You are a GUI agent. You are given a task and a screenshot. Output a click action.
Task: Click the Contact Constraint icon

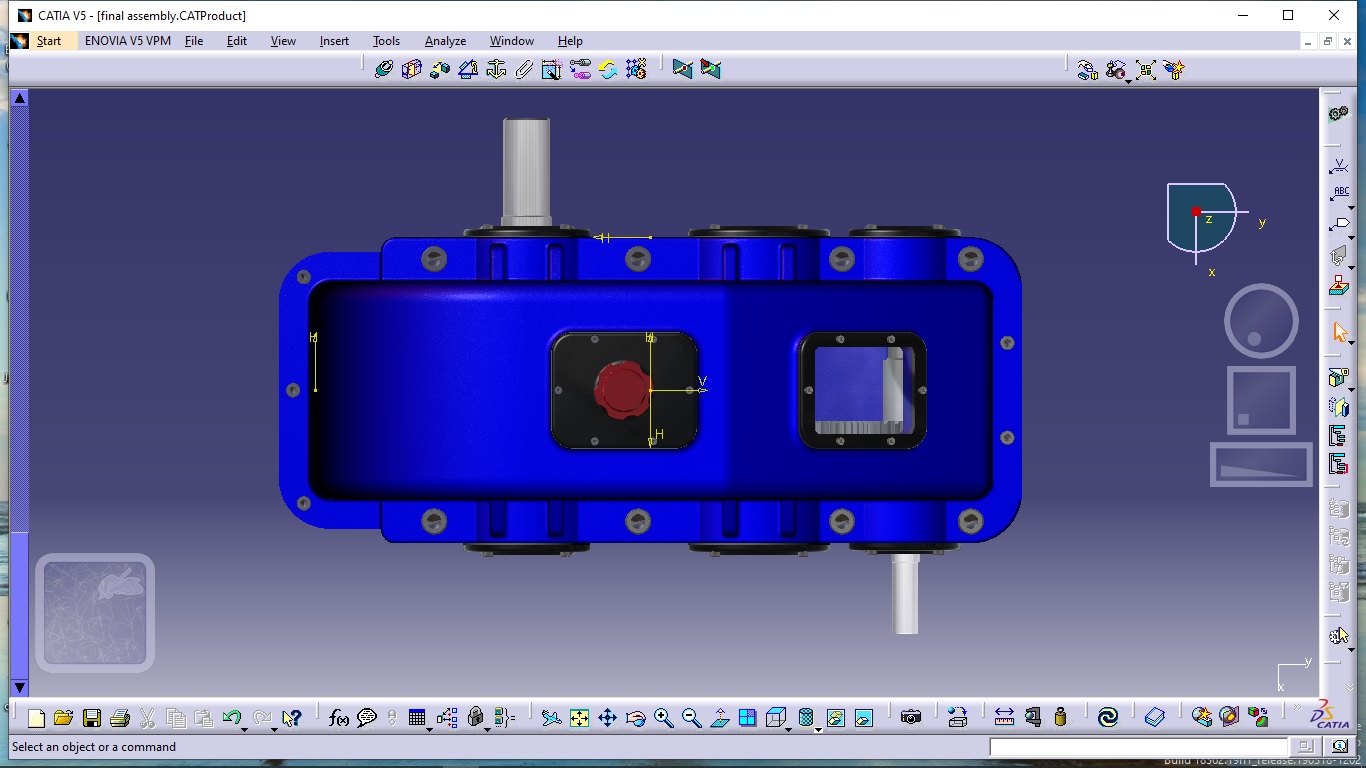click(x=412, y=69)
